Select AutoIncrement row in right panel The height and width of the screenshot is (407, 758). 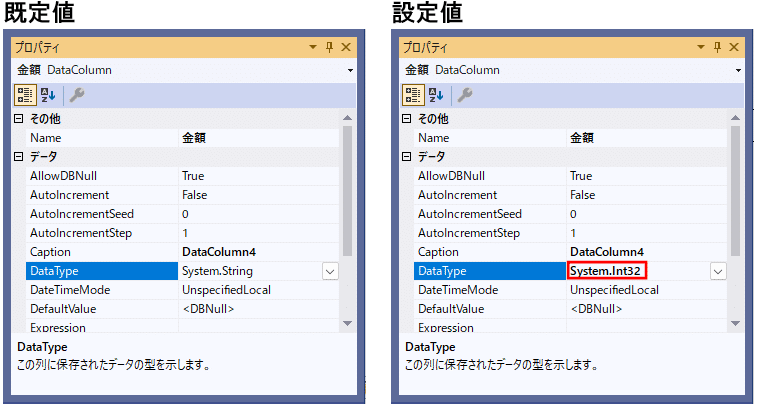pos(570,195)
